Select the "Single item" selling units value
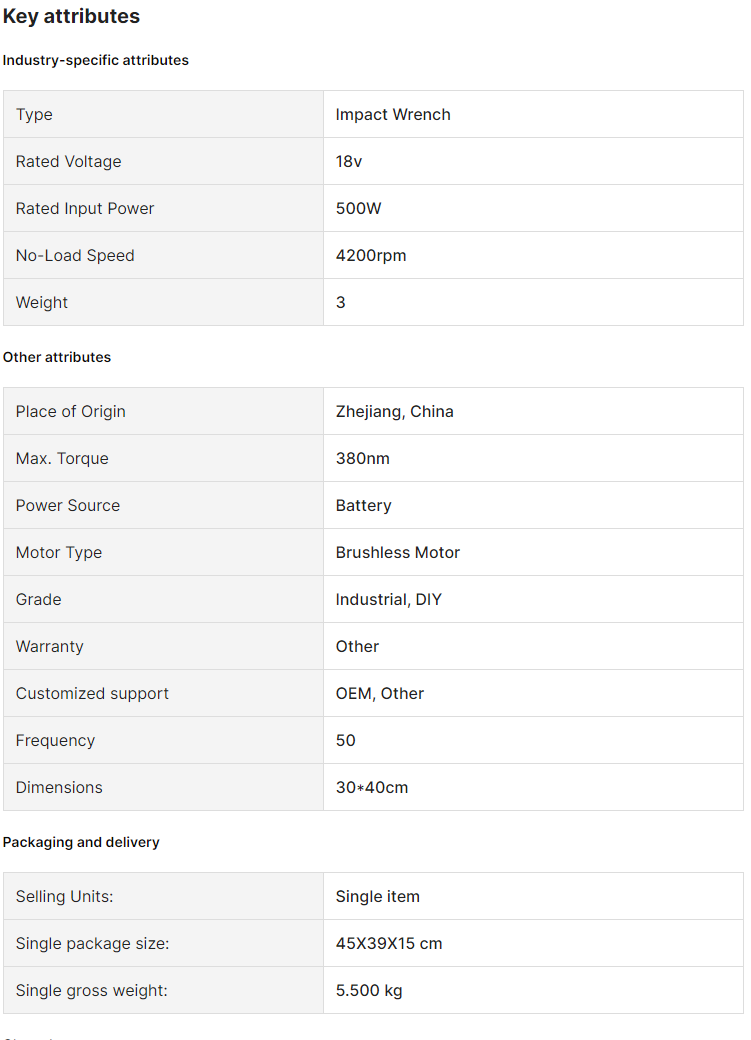Screen dimensions: 751x1040 point(378,896)
